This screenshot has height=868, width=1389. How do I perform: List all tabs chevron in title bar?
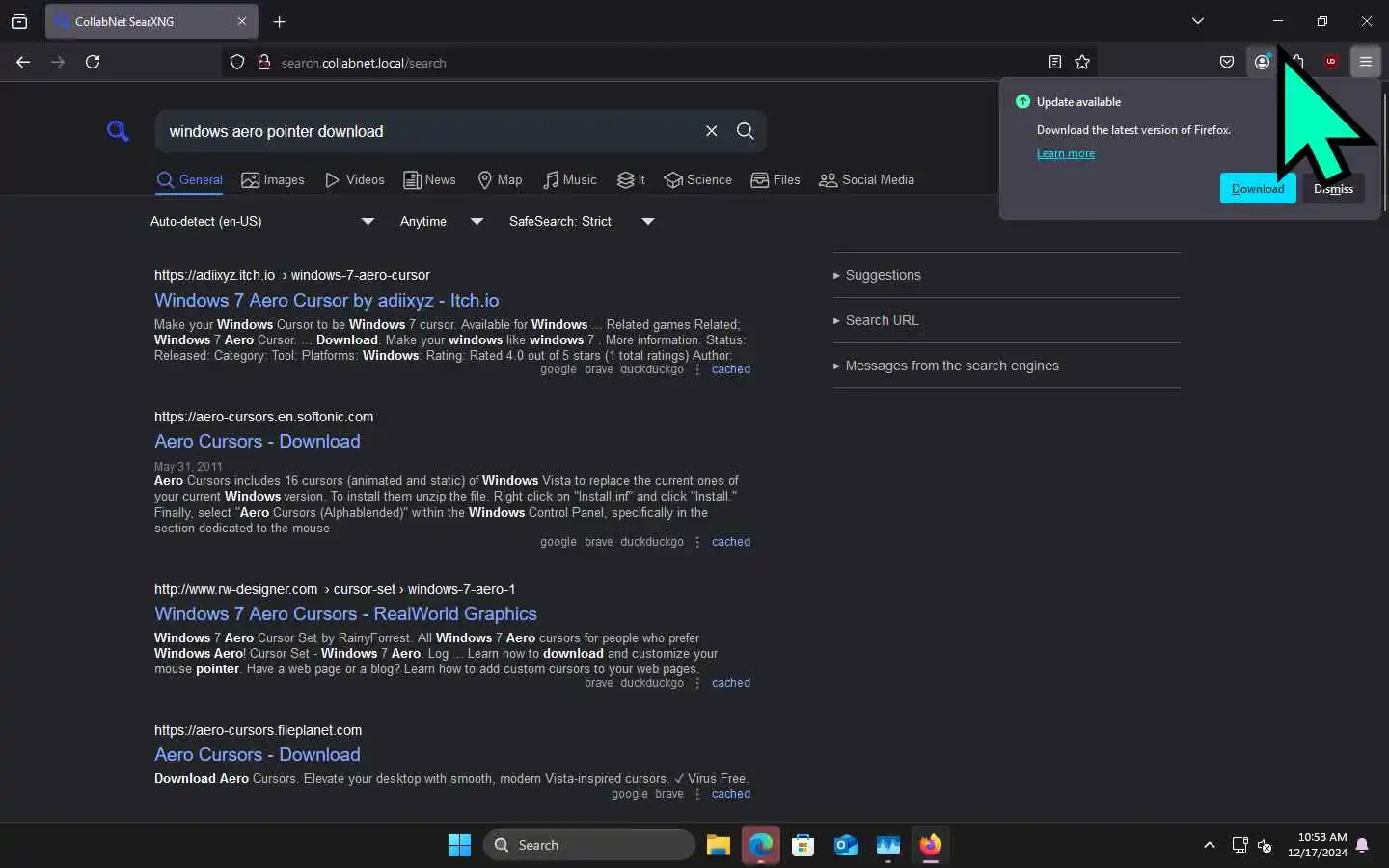1197,21
